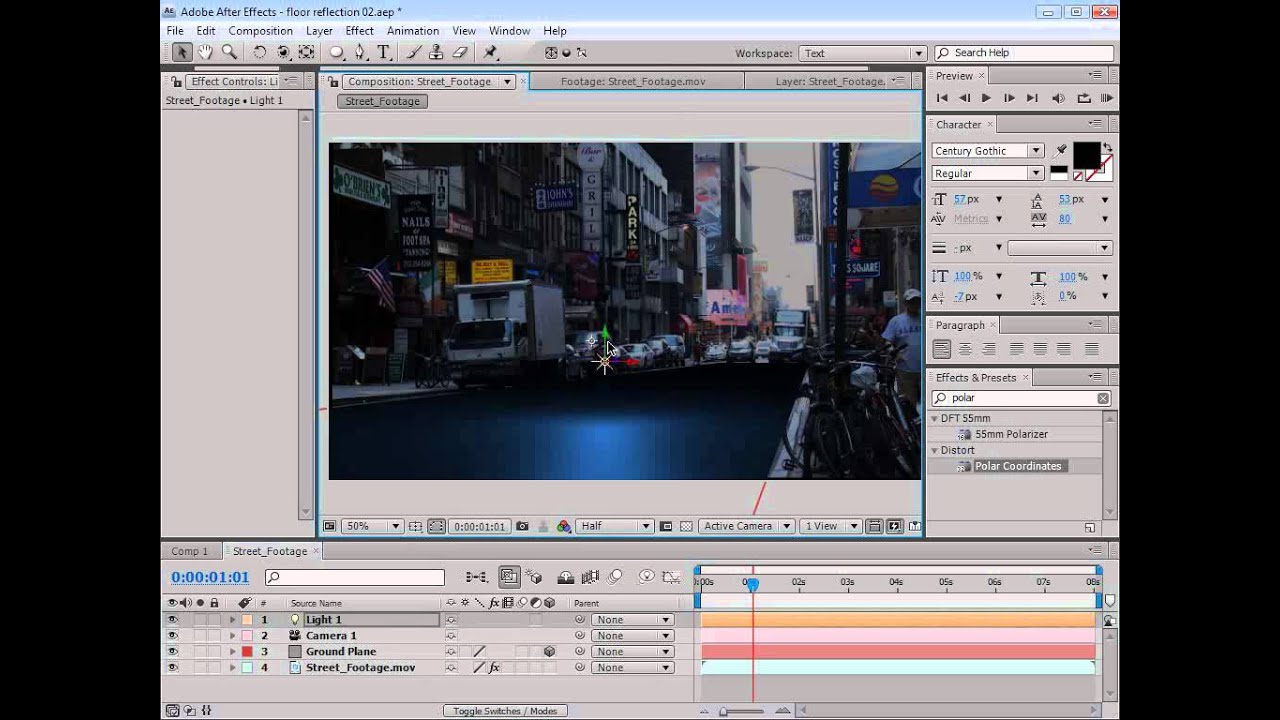Play the composition preview
The image size is (1280, 720).
point(986,98)
